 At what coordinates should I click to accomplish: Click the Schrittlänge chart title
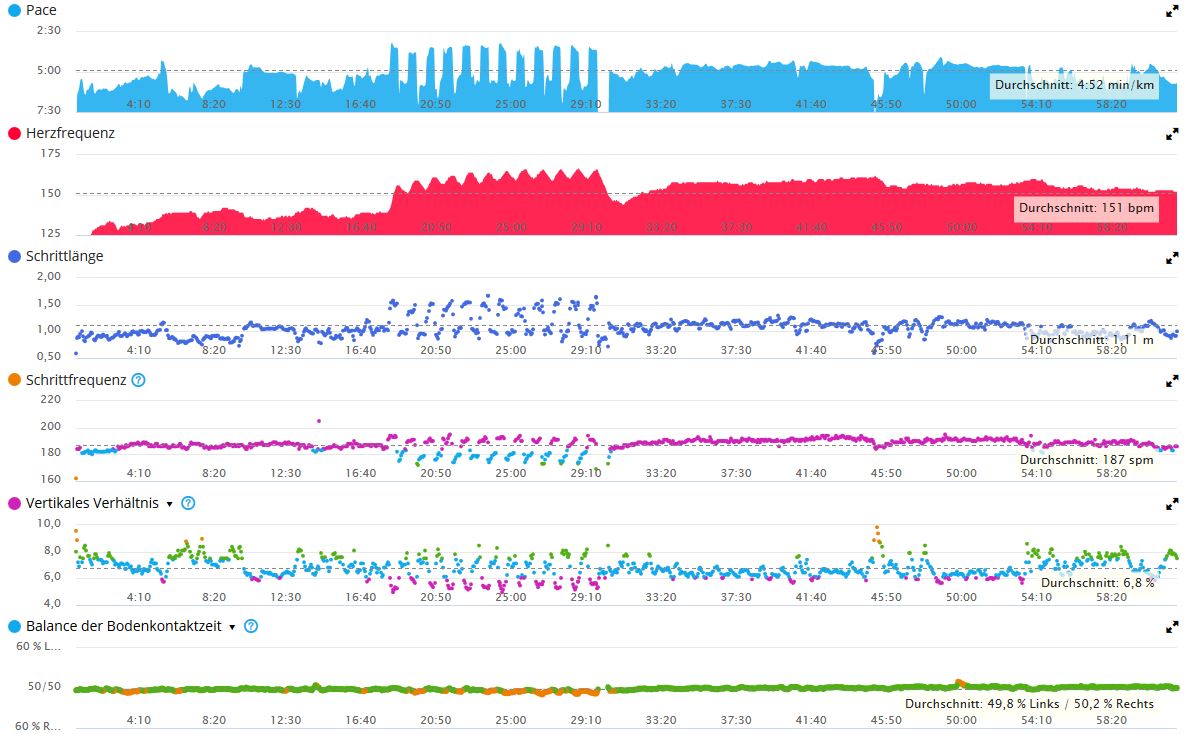[64, 256]
